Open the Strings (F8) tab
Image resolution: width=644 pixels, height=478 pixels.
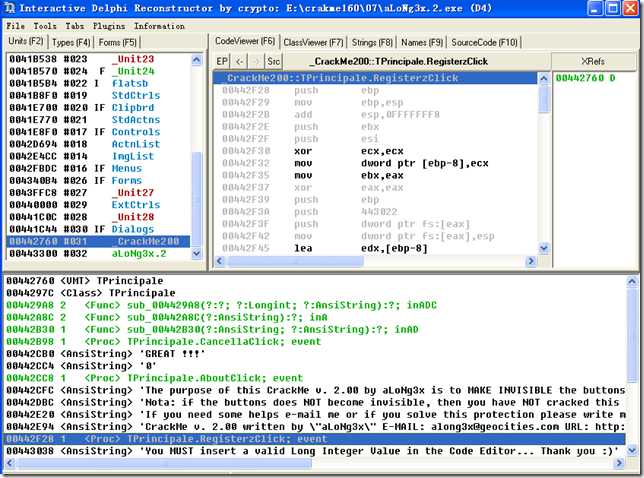coord(372,42)
